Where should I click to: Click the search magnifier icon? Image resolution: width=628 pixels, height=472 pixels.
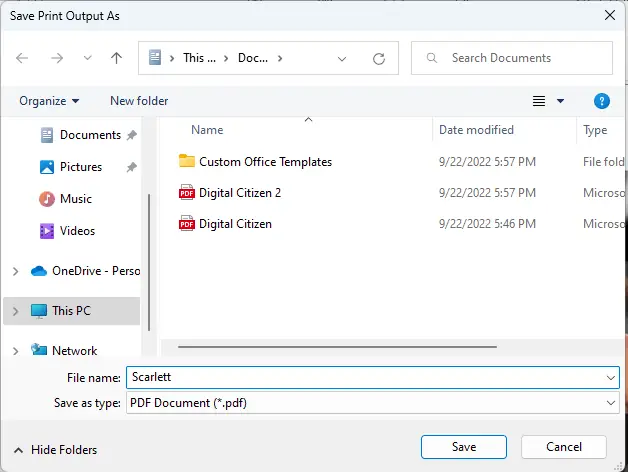click(432, 58)
